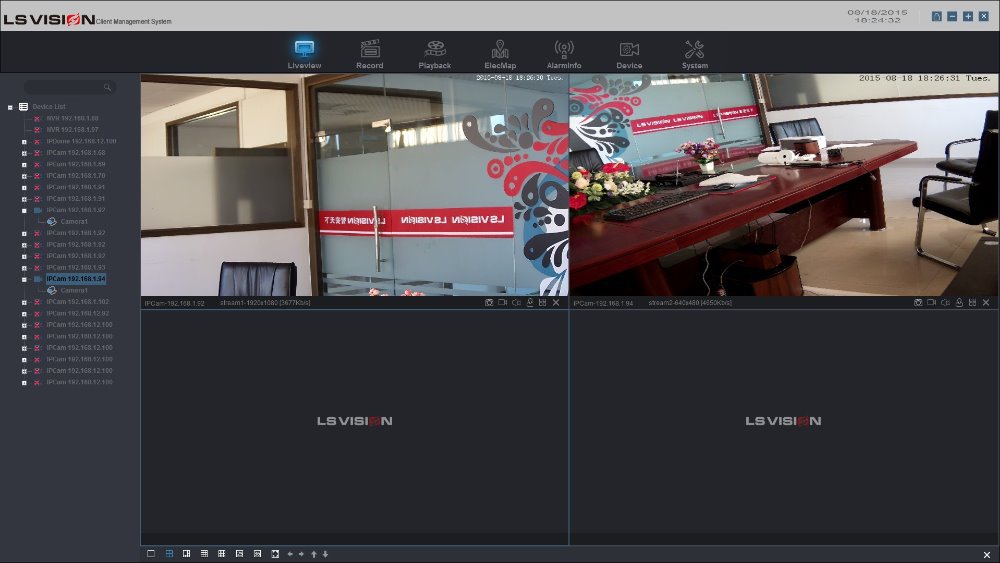Viewport: 1000px width, 563px height.
Task: Take snapshot of IPCam-192.168.1.92 video
Action: click(x=489, y=303)
